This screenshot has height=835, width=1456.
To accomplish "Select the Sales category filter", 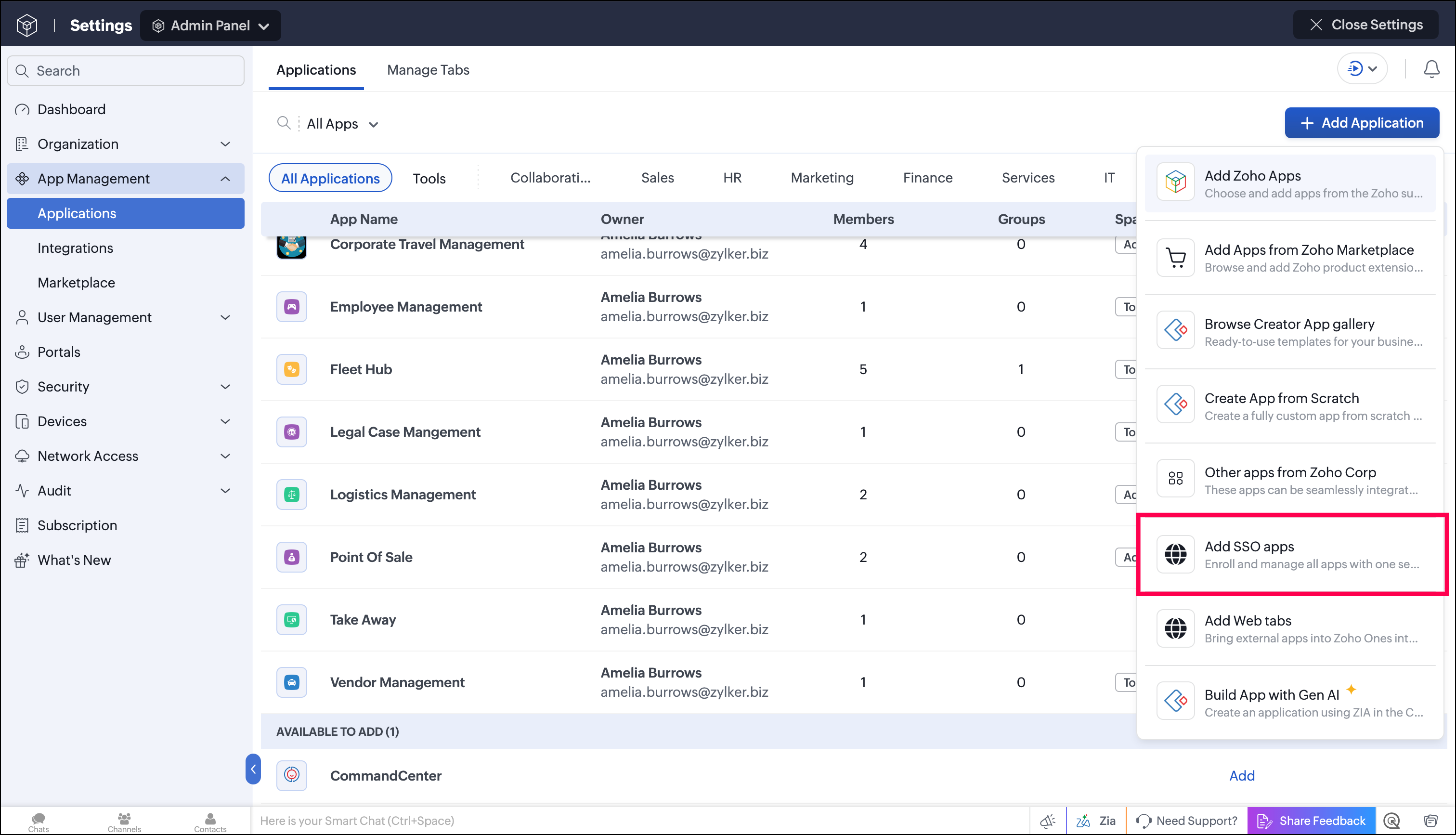I will pos(657,178).
